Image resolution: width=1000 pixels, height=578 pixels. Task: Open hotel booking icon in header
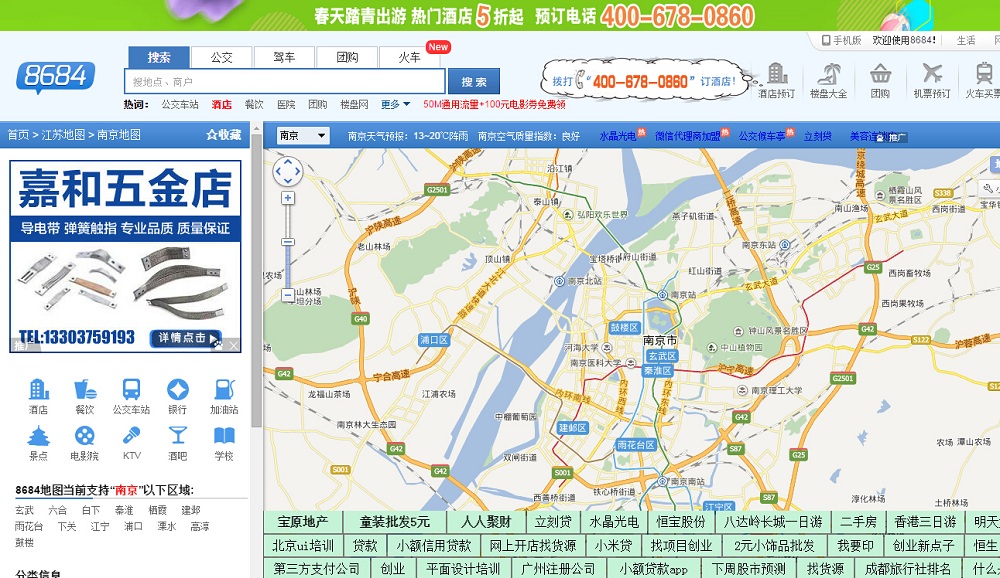[x=776, y=80]
